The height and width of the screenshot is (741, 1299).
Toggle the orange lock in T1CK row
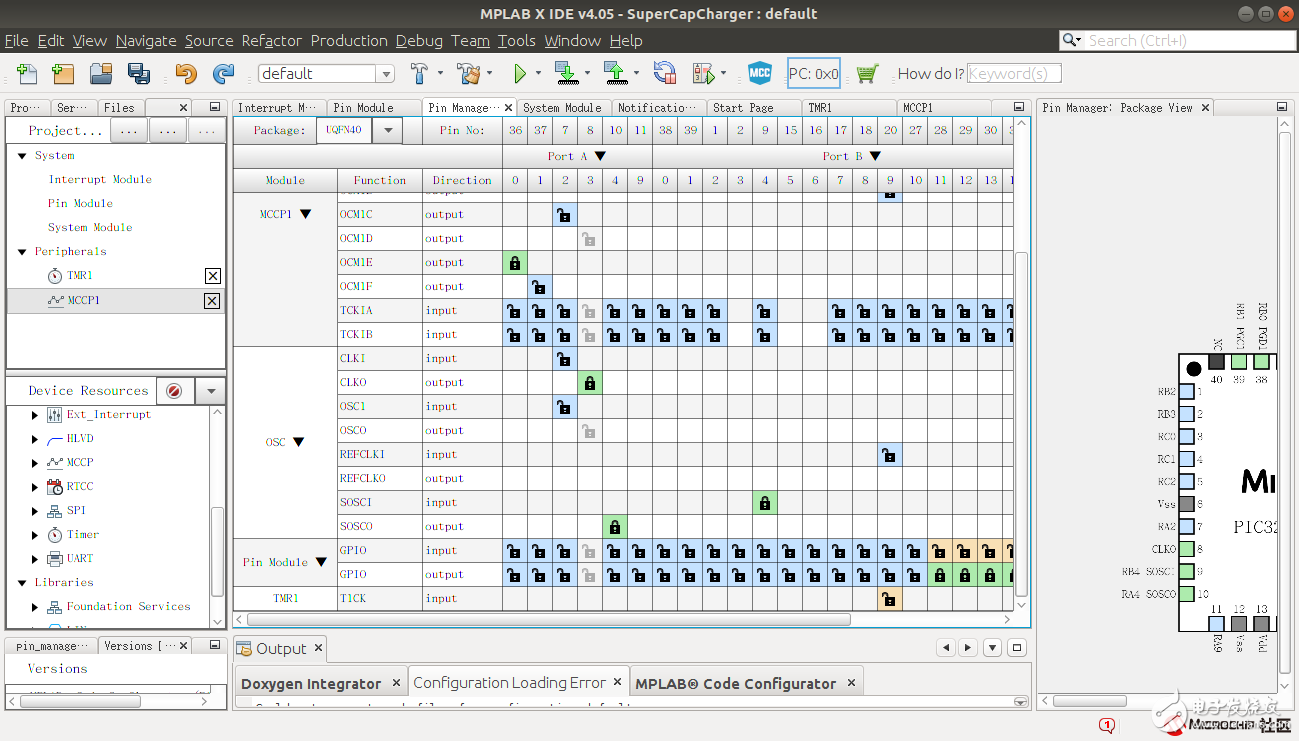[889, 599]
